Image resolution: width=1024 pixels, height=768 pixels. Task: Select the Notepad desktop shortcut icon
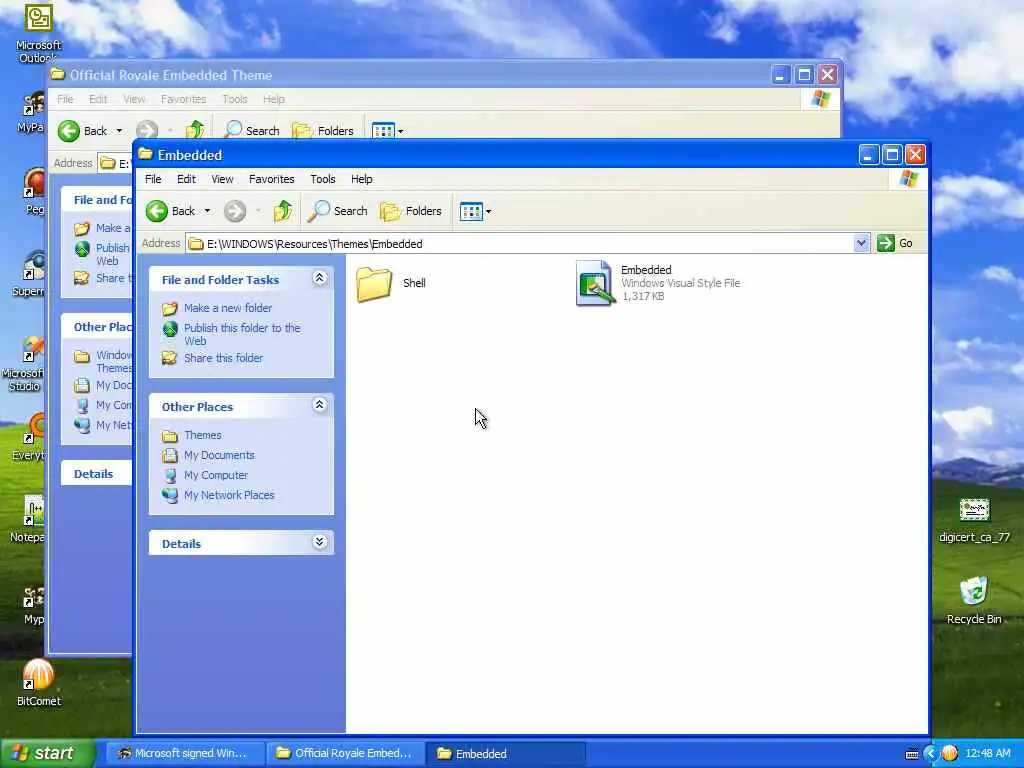pyautogui.click(x=34, y=511)
